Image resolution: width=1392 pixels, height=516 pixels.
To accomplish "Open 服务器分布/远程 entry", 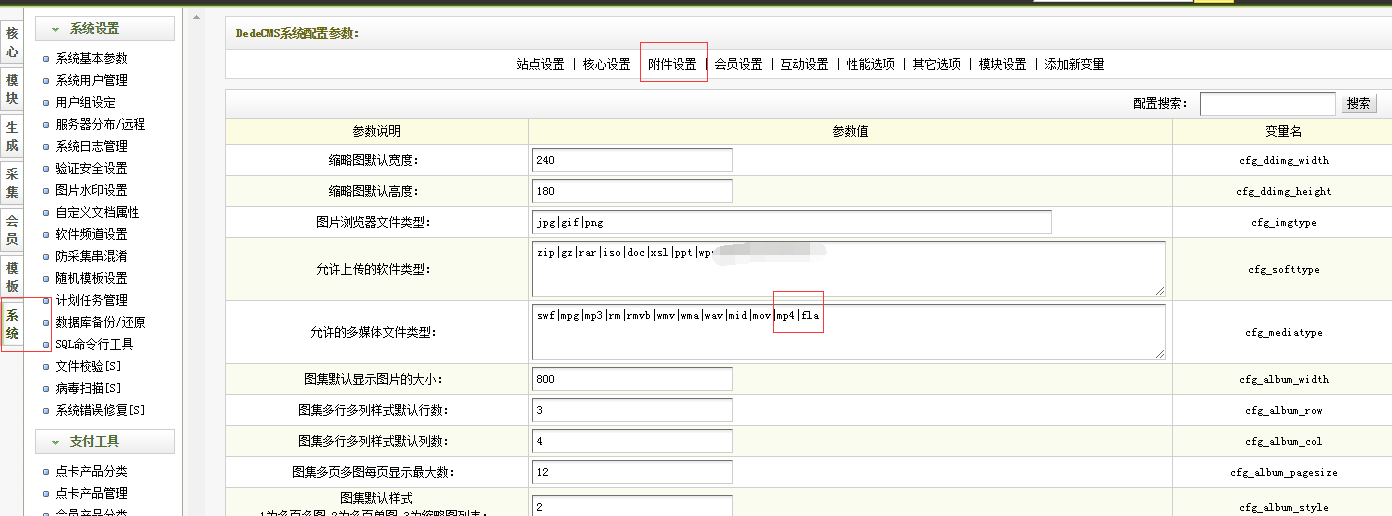I will 100,124.
